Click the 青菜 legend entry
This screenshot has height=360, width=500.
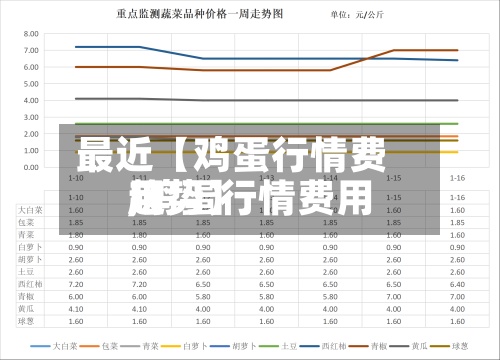[x=139, y=346]
